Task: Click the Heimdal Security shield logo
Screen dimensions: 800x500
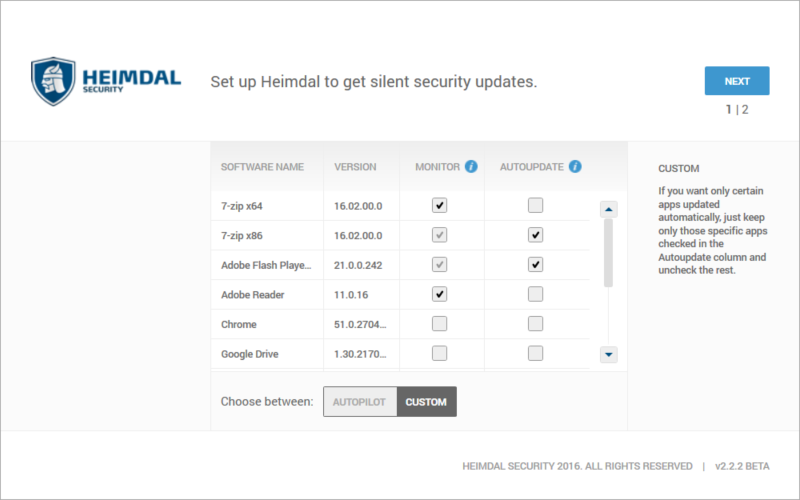Action: coord(53,82)
